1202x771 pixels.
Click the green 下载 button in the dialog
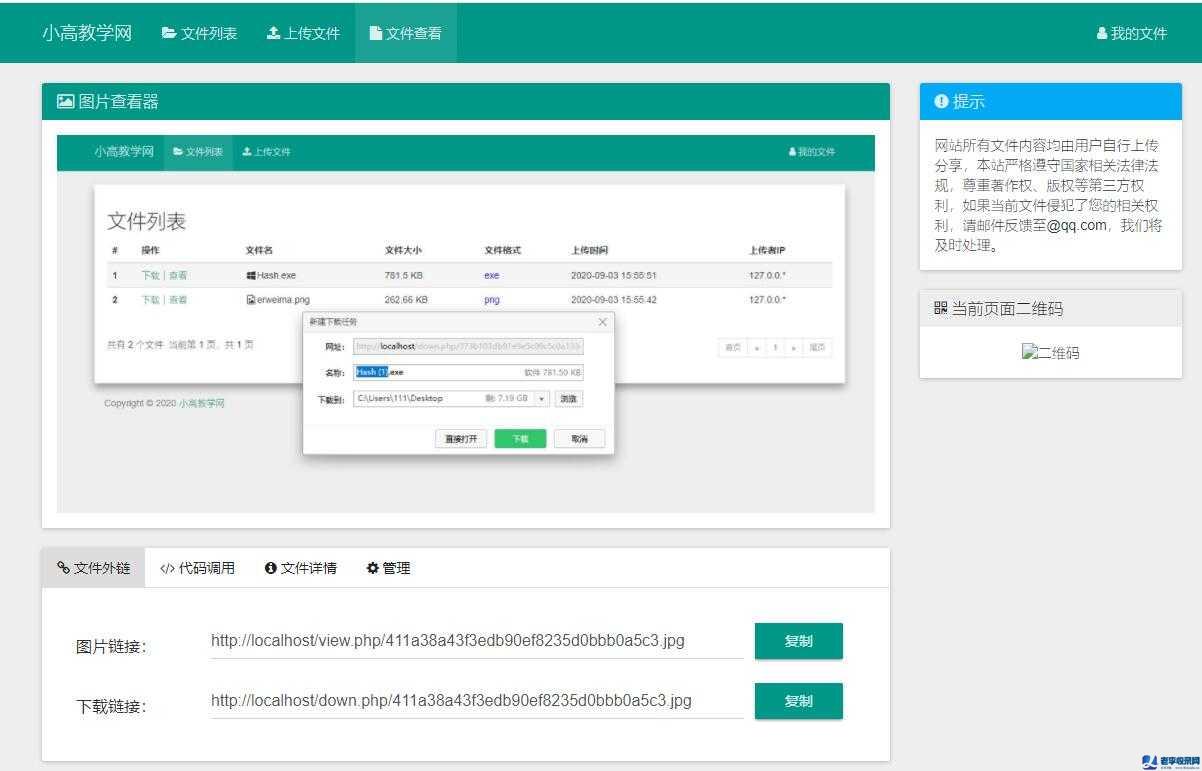pyautogui.click(x=519, y=438)
